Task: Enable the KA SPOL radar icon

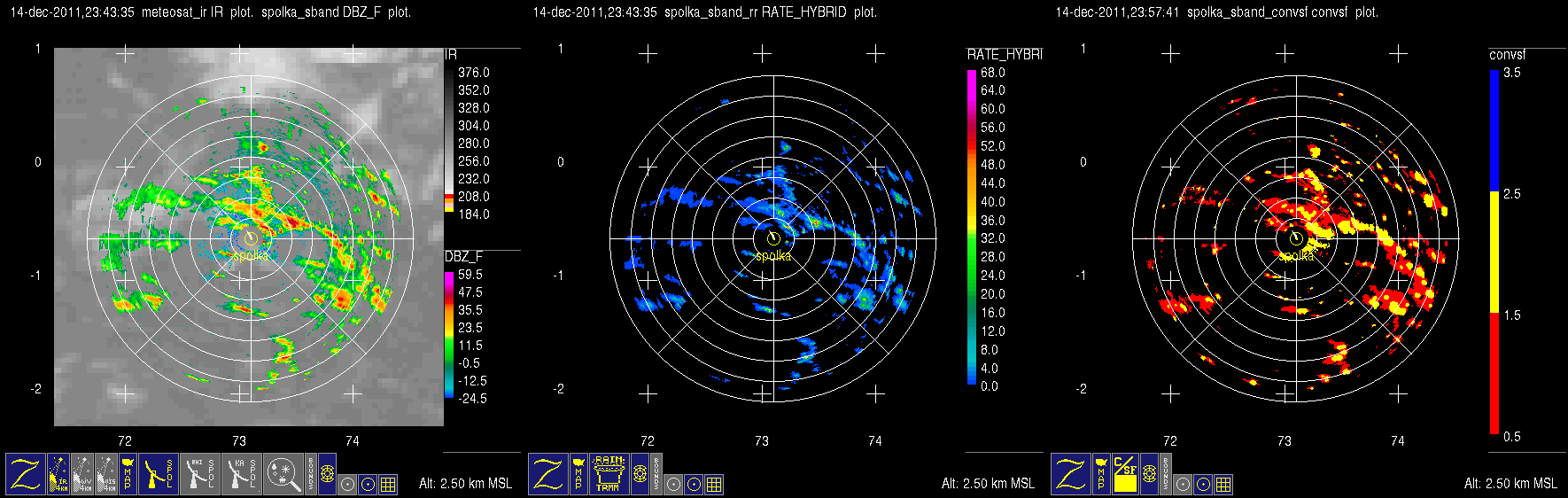Action: pos(242,474)
